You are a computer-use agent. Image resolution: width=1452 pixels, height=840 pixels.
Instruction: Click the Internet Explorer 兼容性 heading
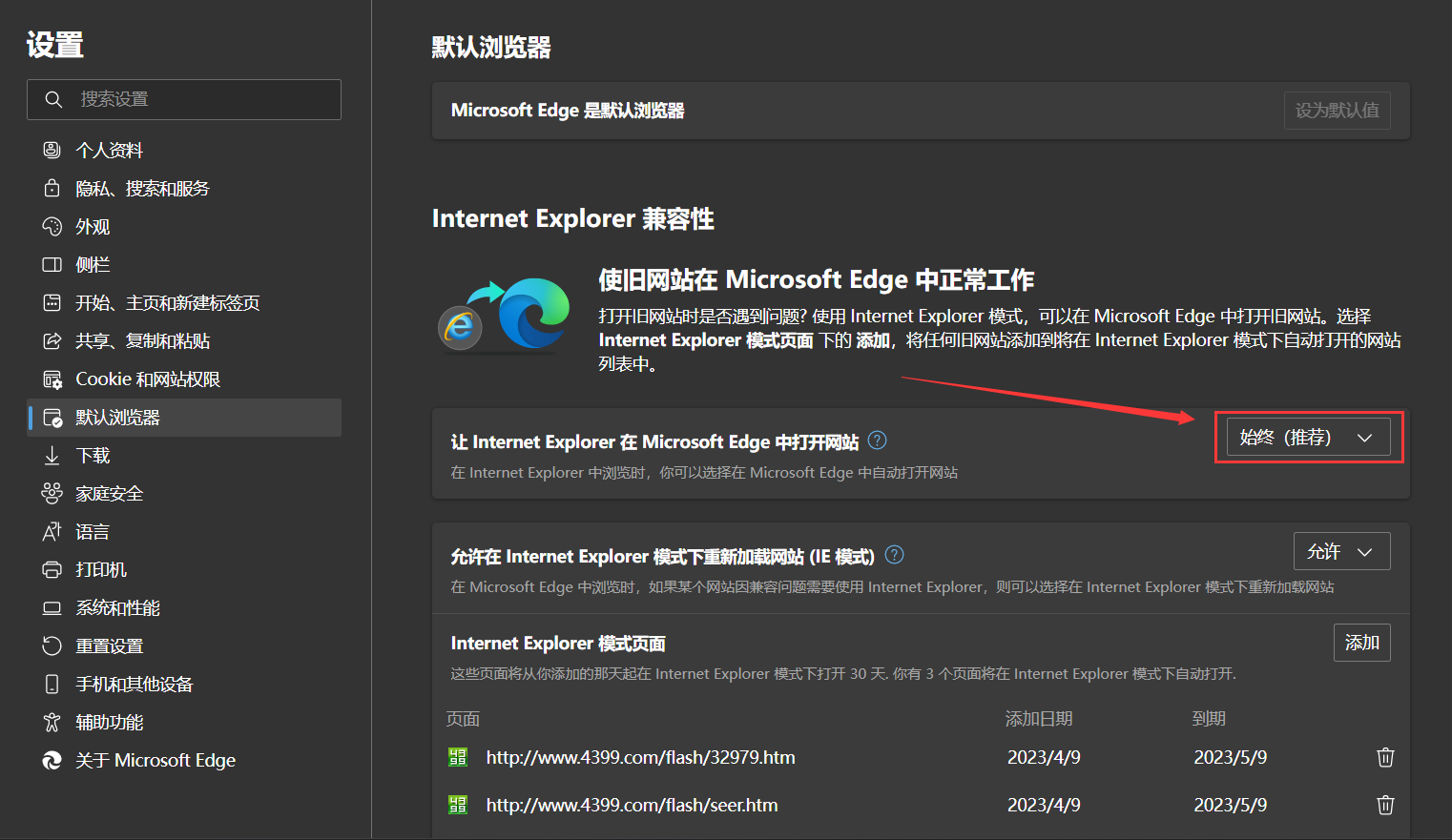[x=572, y=218]
